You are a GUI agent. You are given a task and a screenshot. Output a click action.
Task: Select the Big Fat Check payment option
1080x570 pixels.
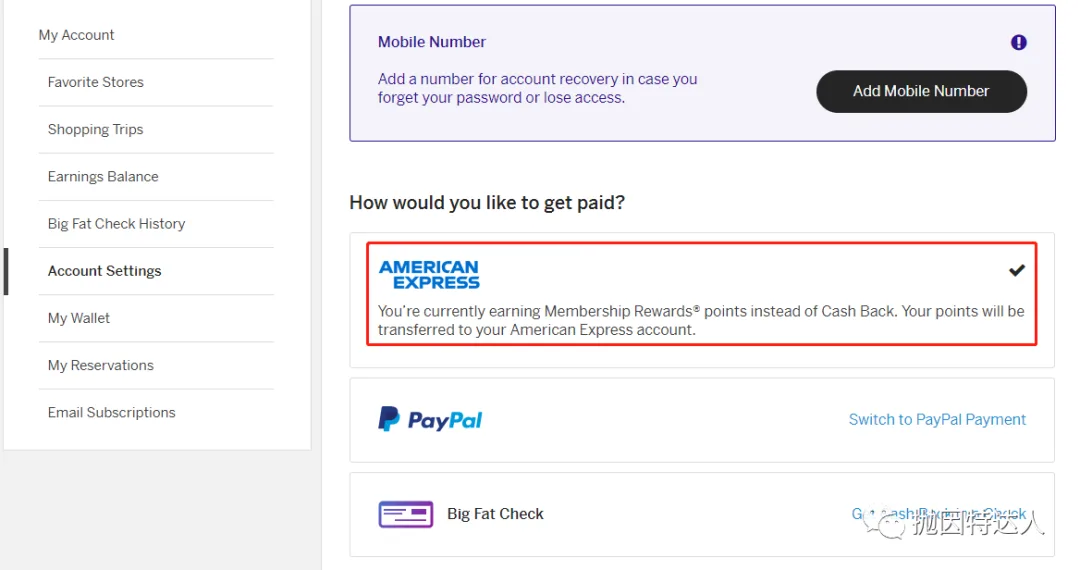tap(702, 514)
